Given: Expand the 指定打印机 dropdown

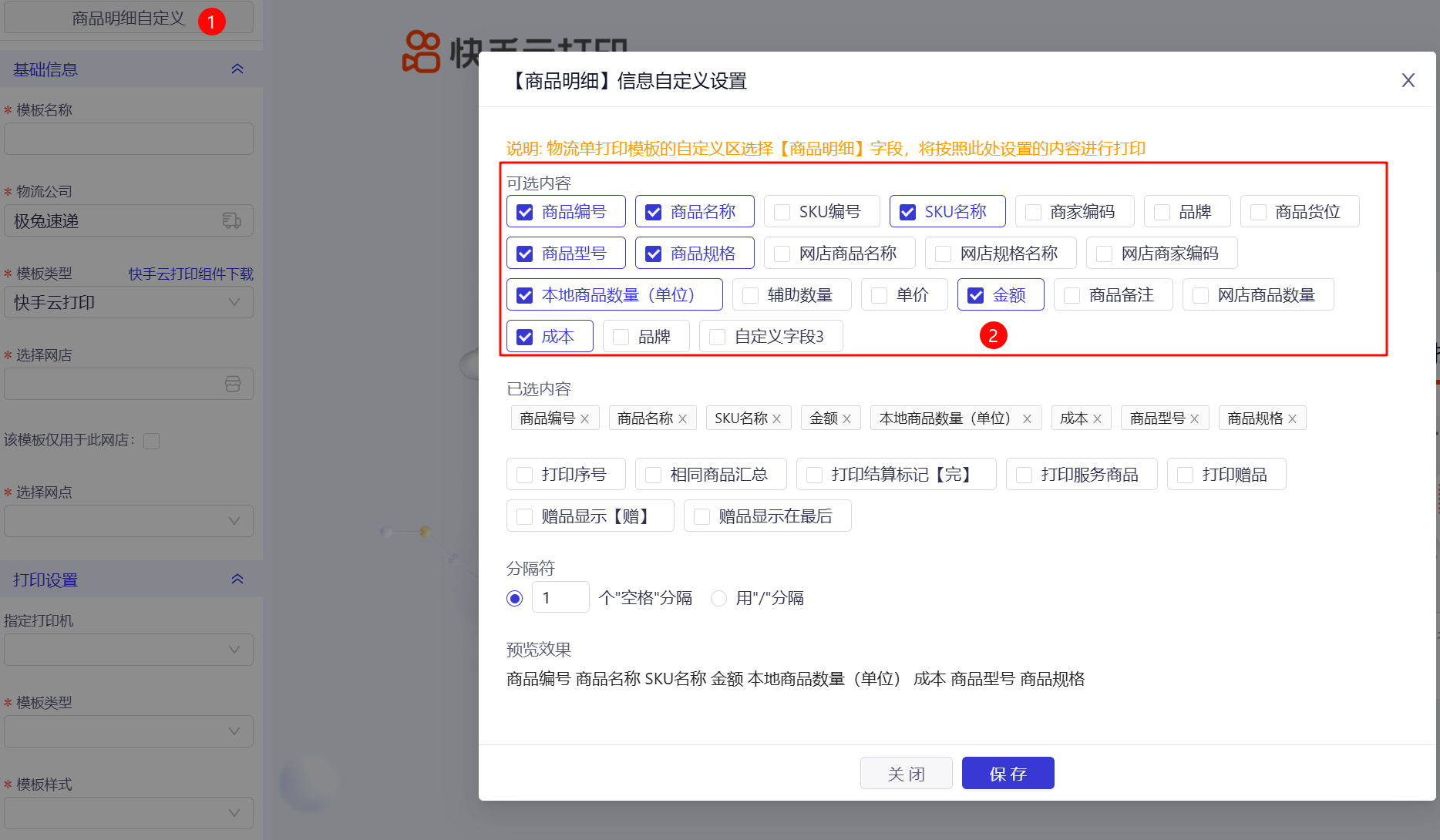Looking at the screenshot, I should point(129,650).
